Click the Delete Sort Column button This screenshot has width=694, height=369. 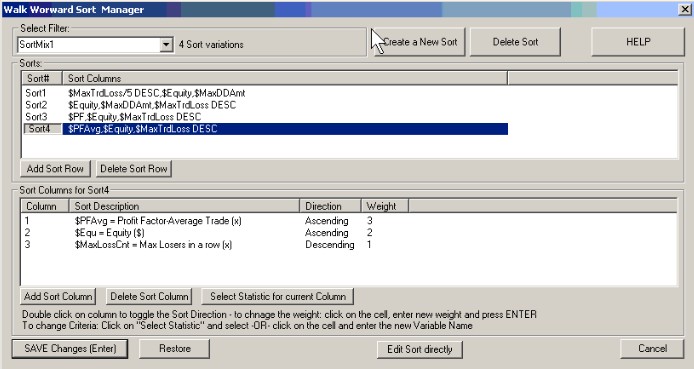[x=149, y=296]
